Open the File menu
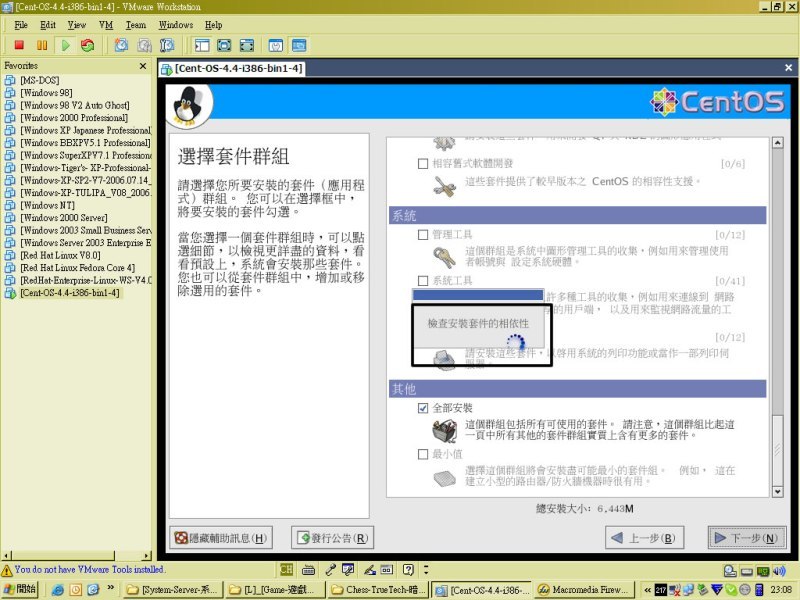Viewport: 800px width, 600px height. 21,24
